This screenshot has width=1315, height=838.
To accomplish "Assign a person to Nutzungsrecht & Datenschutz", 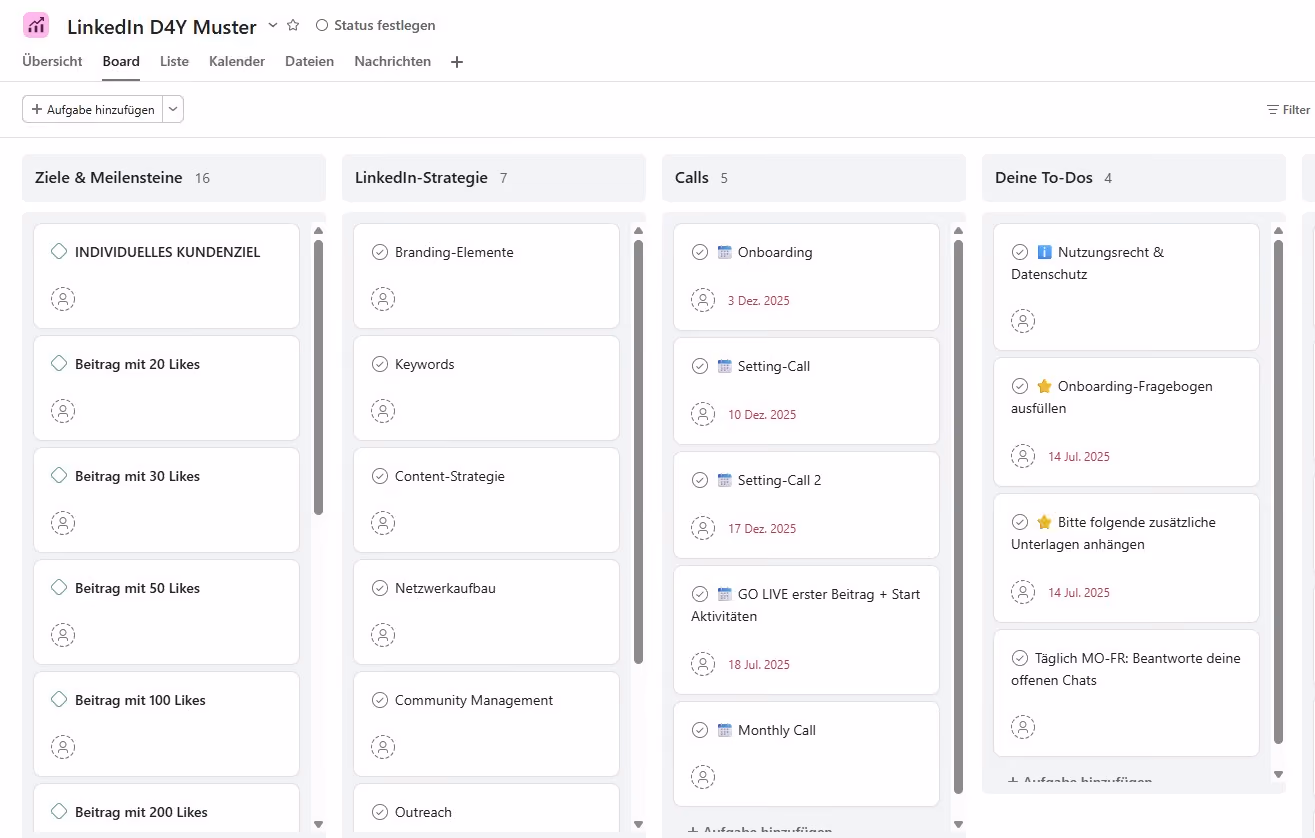I will coord(1023,321).
